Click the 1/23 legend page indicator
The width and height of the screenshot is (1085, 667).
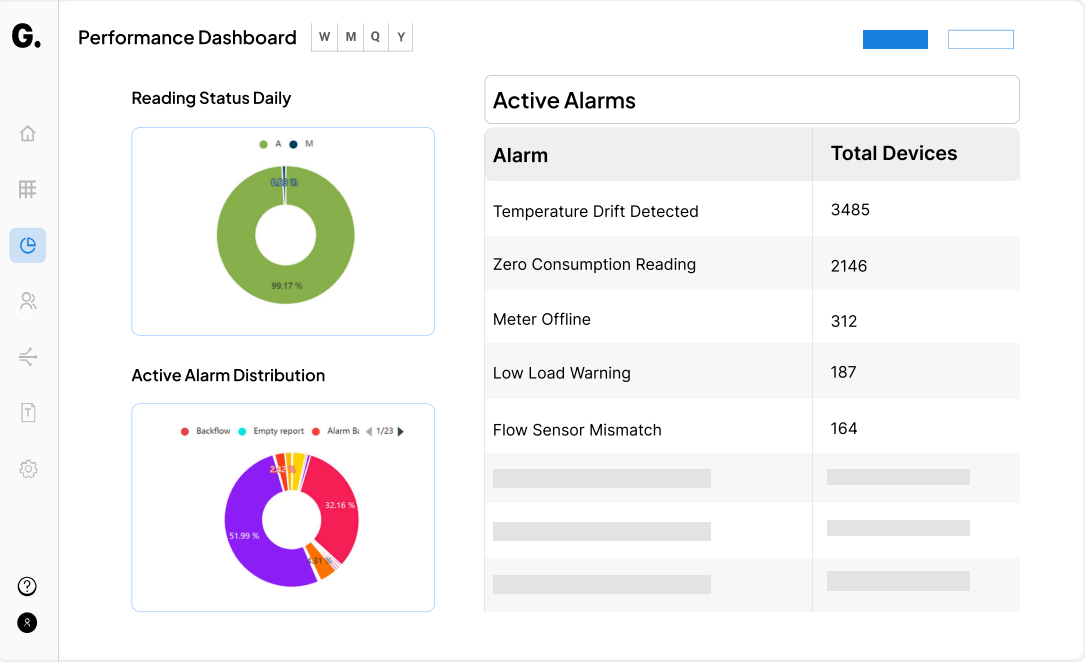(x=385, y=432)
